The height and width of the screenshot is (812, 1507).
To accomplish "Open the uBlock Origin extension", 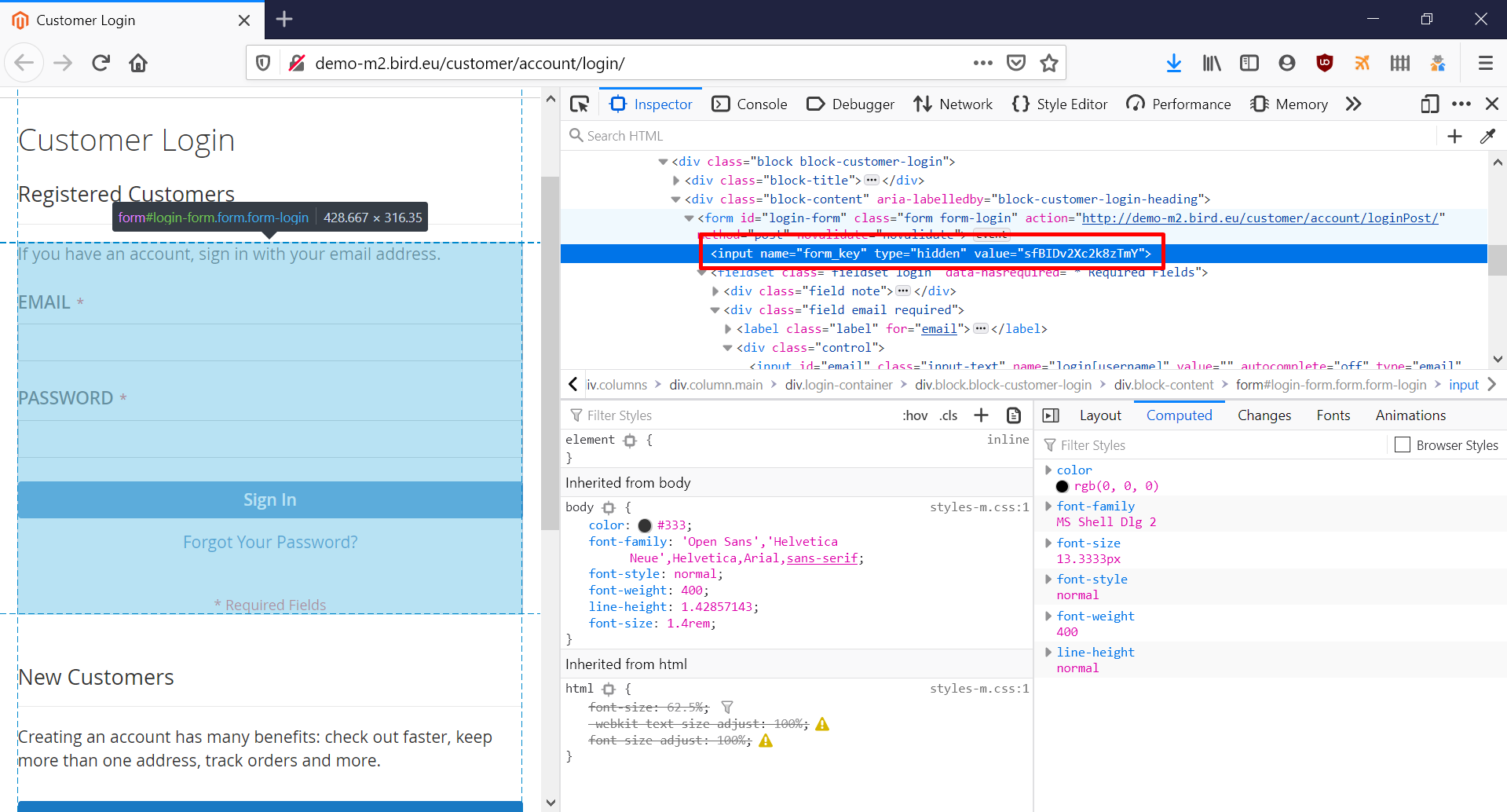I will [1325, 63].
